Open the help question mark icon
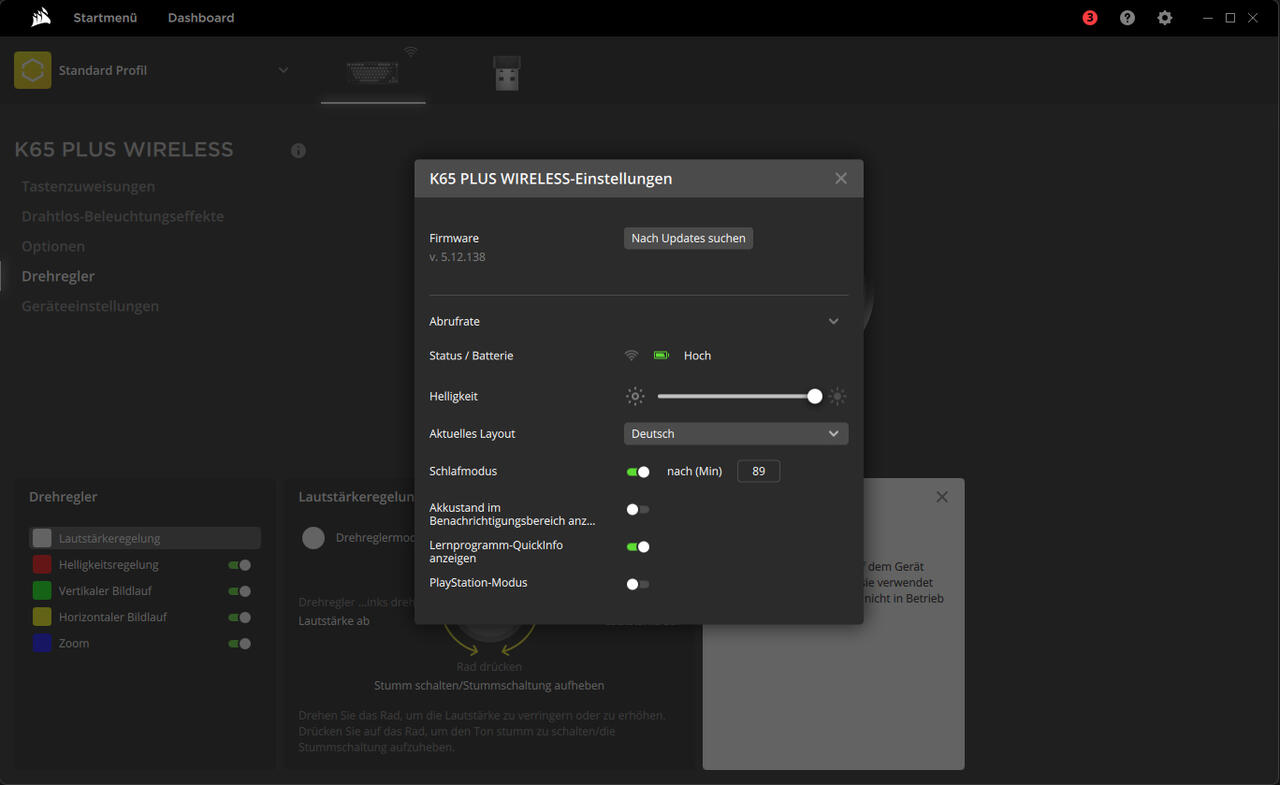The image size is (1280, 785). point(1127,18)
